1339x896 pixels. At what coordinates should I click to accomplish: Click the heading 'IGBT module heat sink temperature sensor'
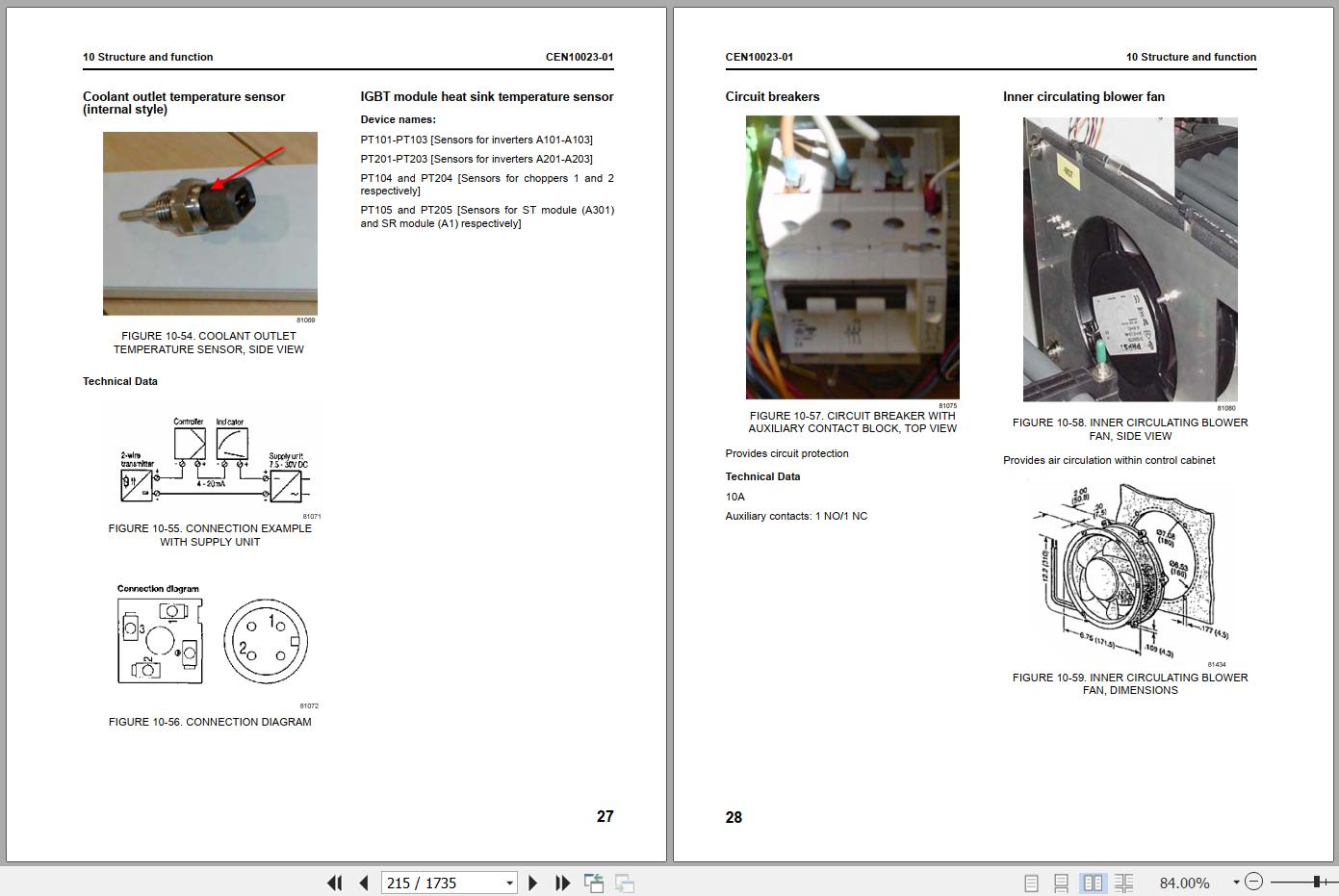(x=487, y=96)
